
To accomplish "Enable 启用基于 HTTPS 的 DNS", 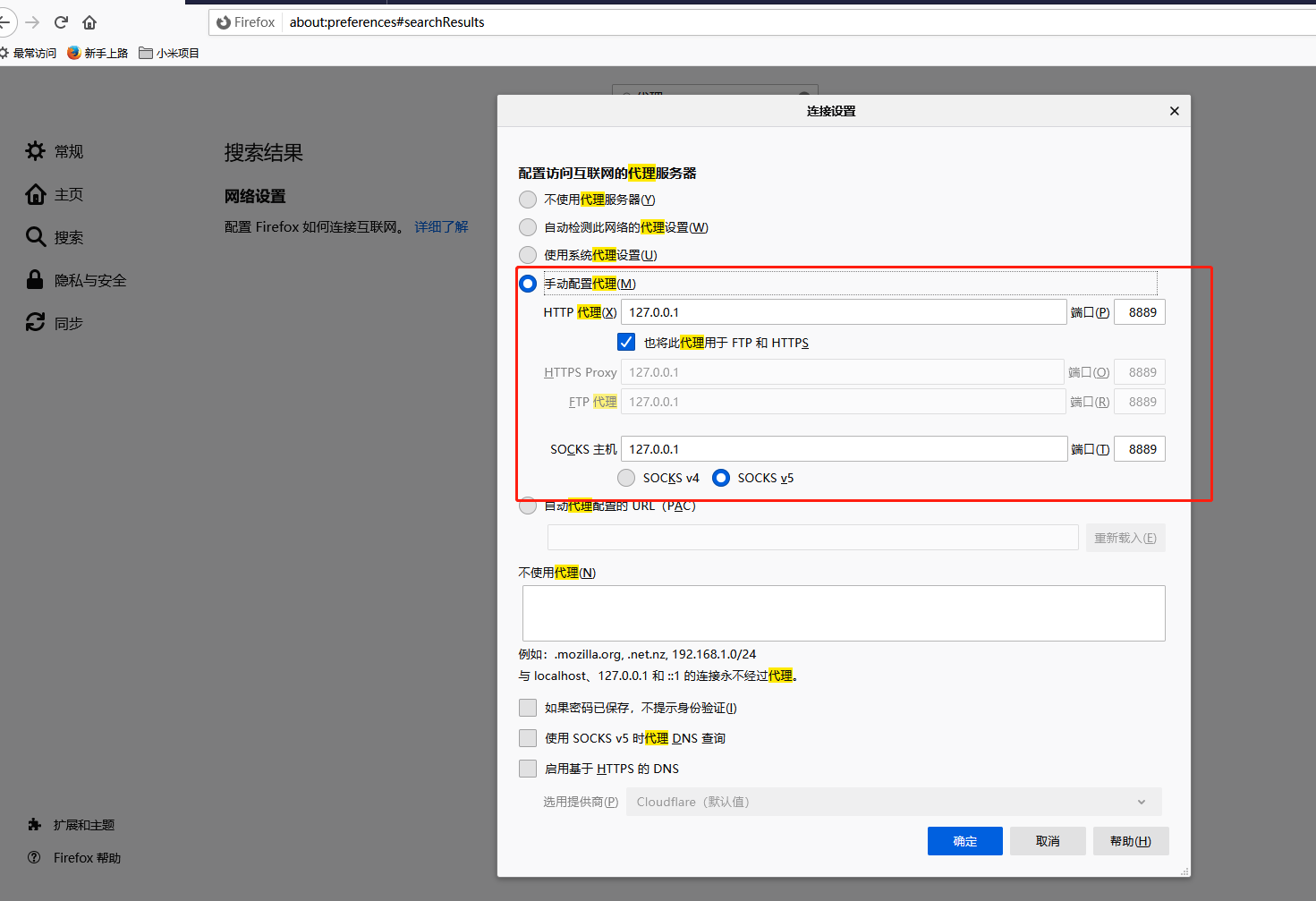I will point(528,768).
